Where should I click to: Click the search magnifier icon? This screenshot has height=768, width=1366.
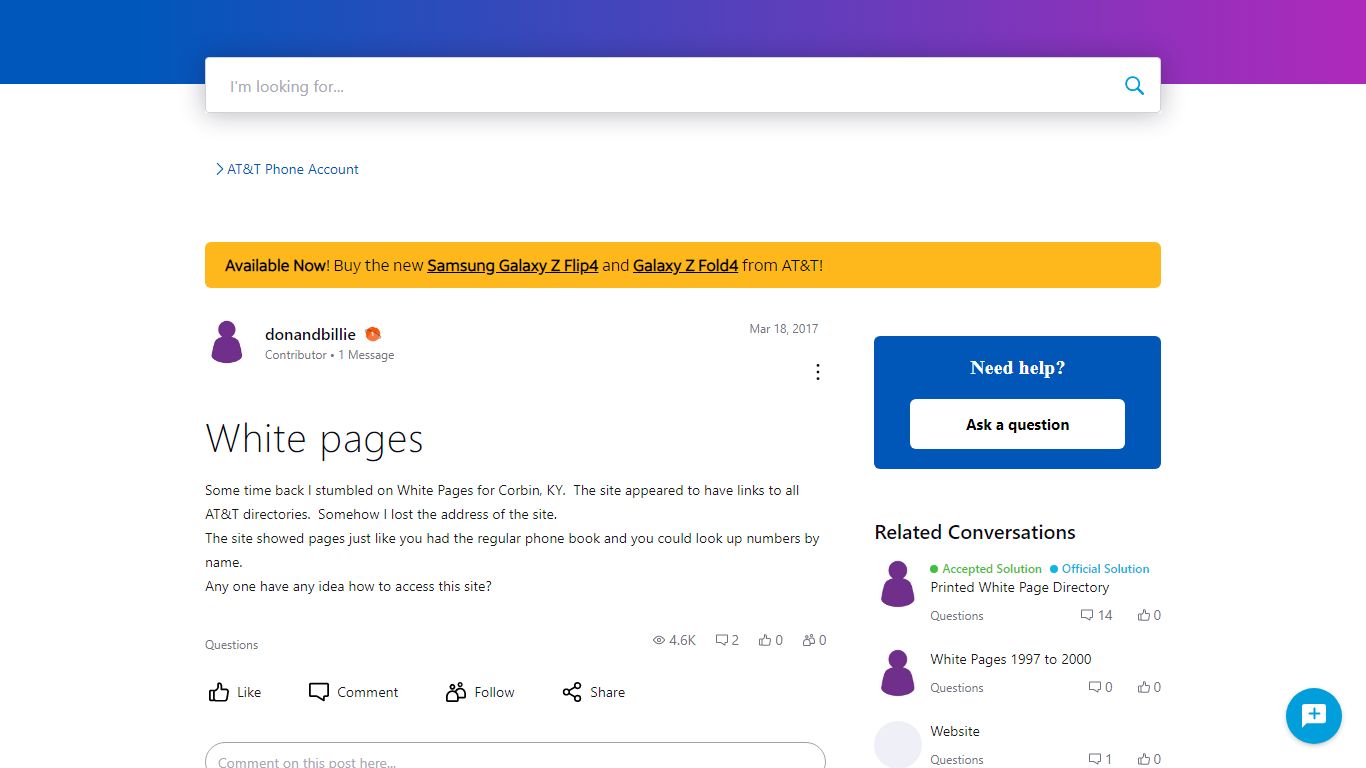pyautogui.click(x=1134, y=86)
